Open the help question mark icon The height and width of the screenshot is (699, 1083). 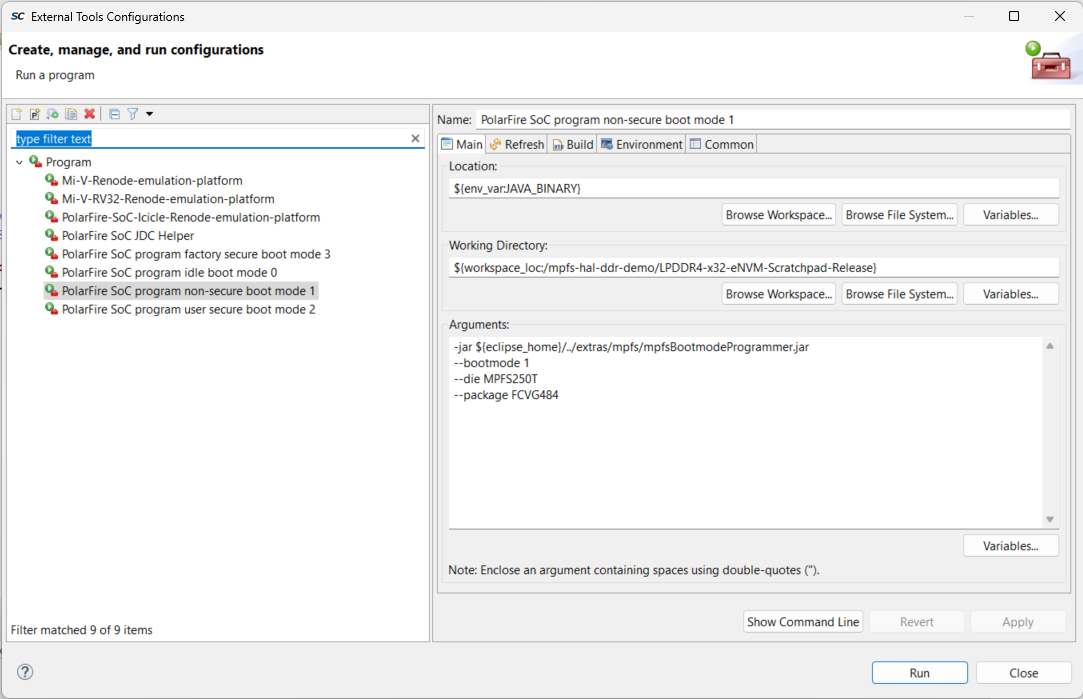(x=26, y=672)
